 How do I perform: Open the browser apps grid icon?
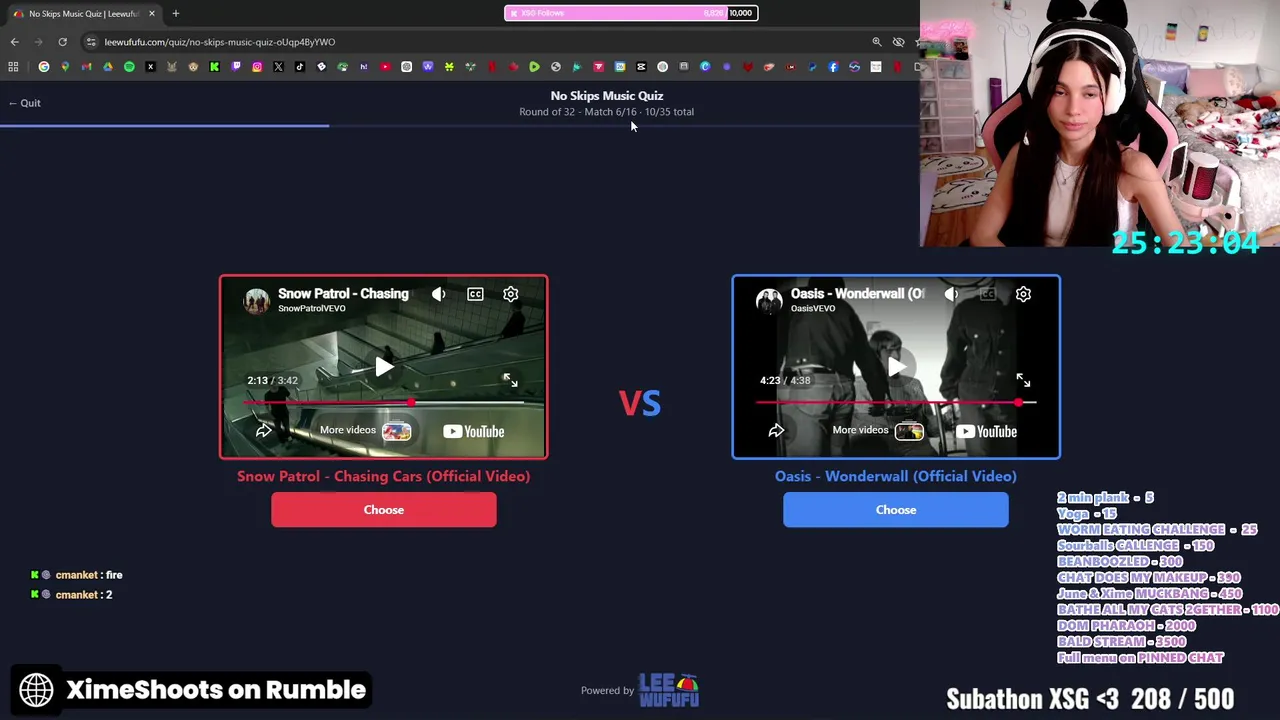tap(13, 67)
